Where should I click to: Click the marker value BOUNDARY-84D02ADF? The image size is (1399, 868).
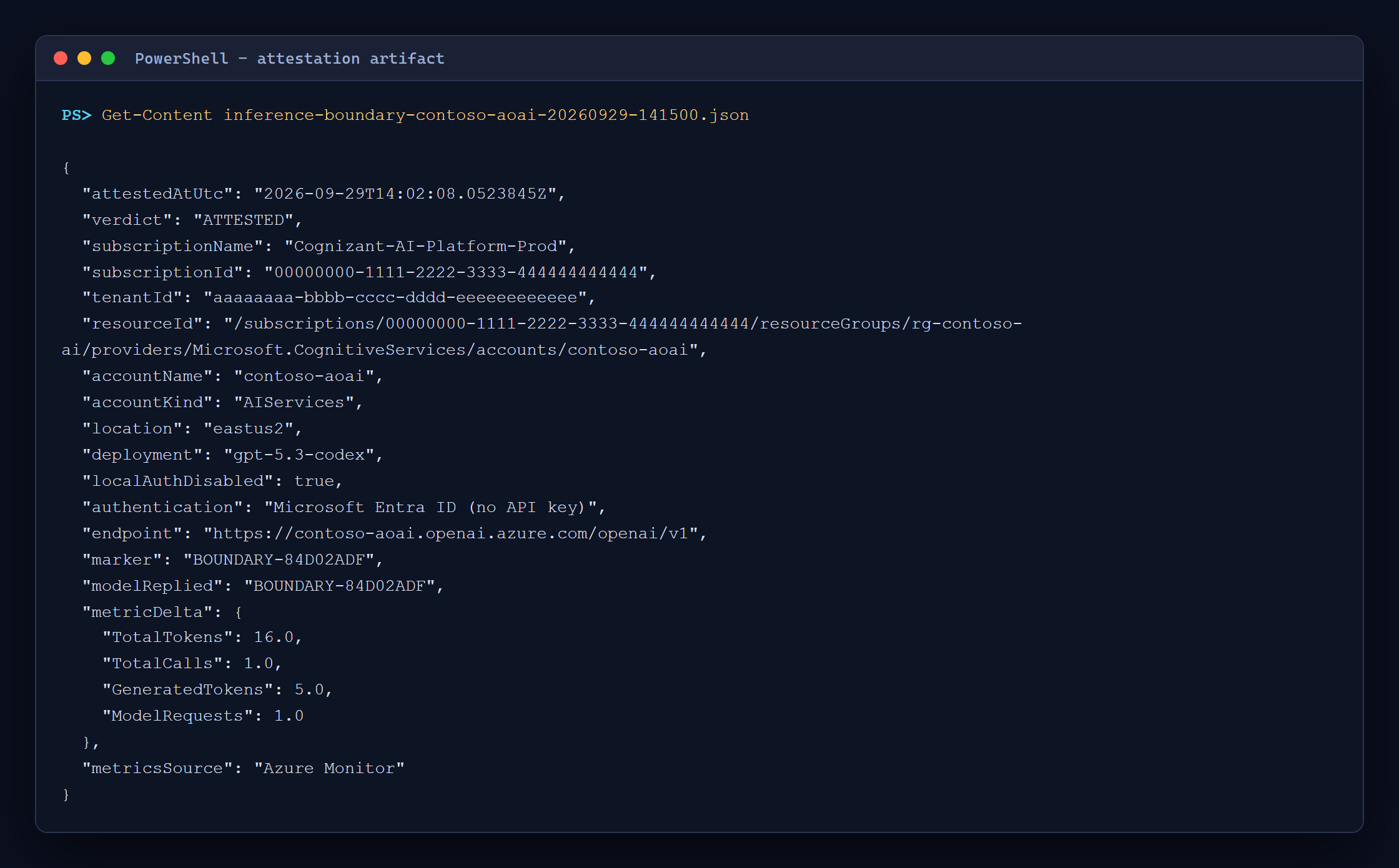[x=279, y=560]
